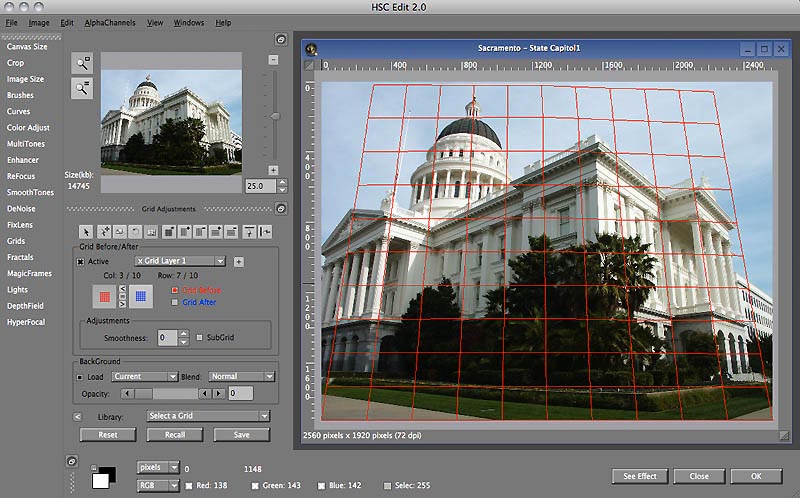The width and height of the screenshot is (800, 498).
Task: Select the Grid After radio option
Action: (x=174, y=302)
